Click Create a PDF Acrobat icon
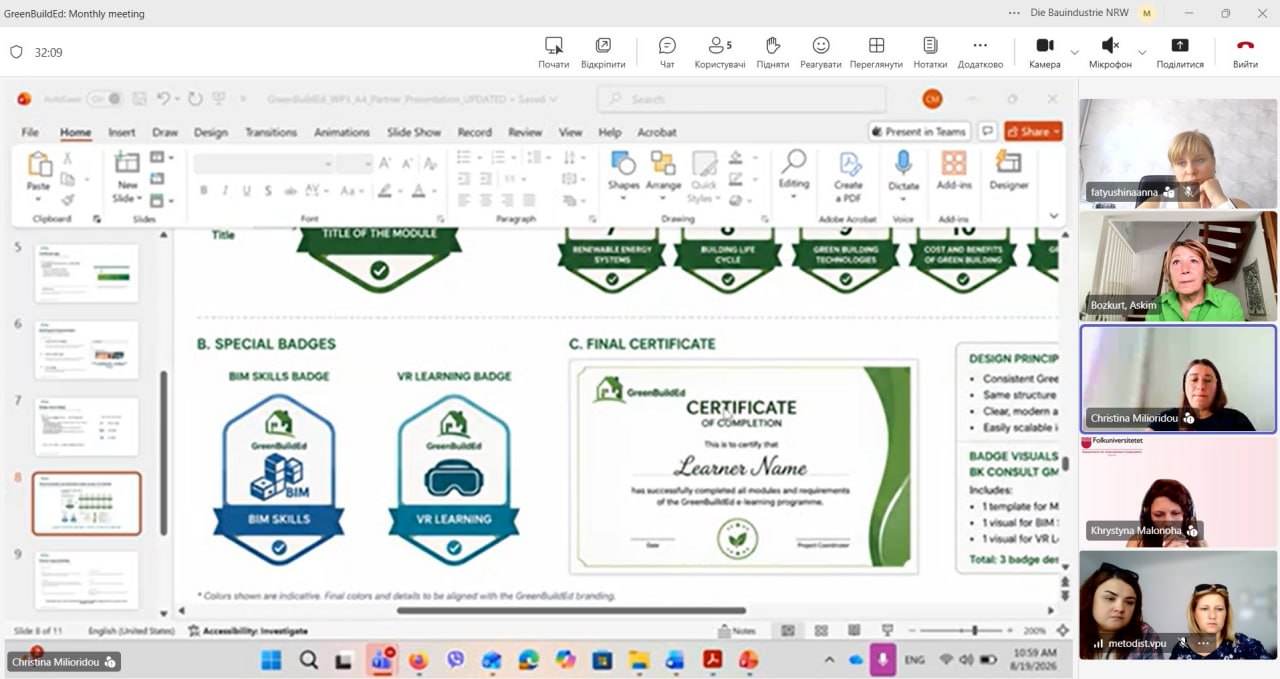 point(849,164)
